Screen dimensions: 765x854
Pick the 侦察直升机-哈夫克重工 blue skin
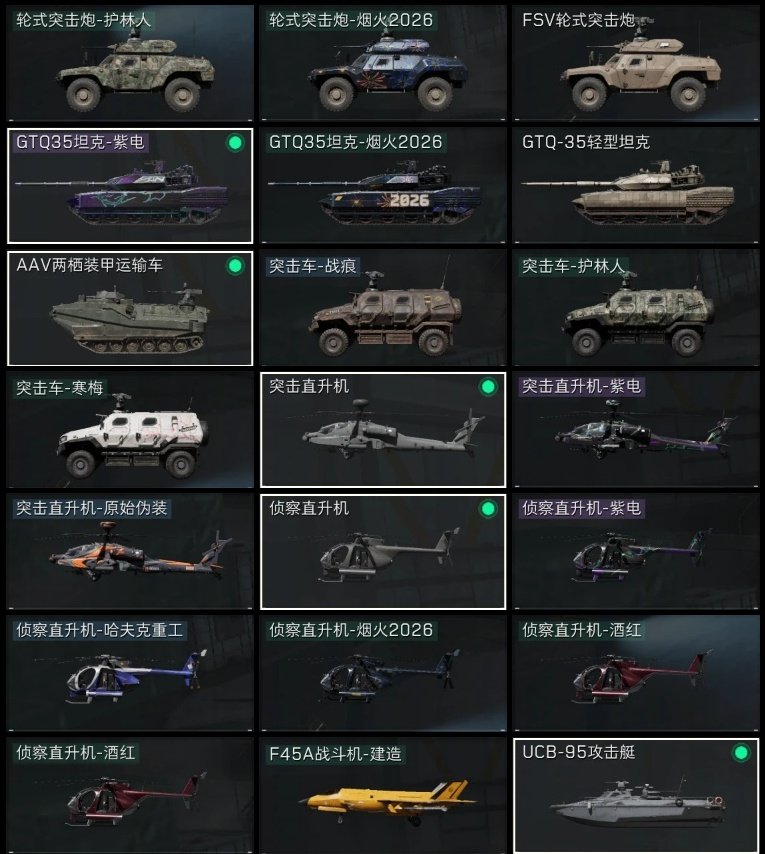(x=130, y=674)
